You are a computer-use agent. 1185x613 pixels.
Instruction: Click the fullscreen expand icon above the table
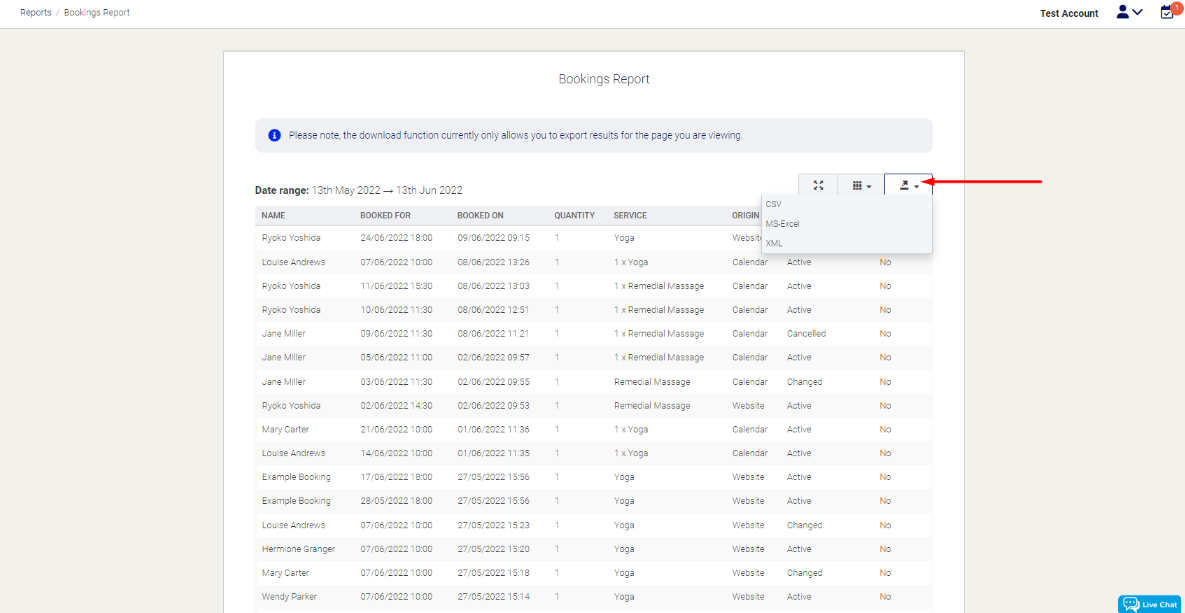818,185
